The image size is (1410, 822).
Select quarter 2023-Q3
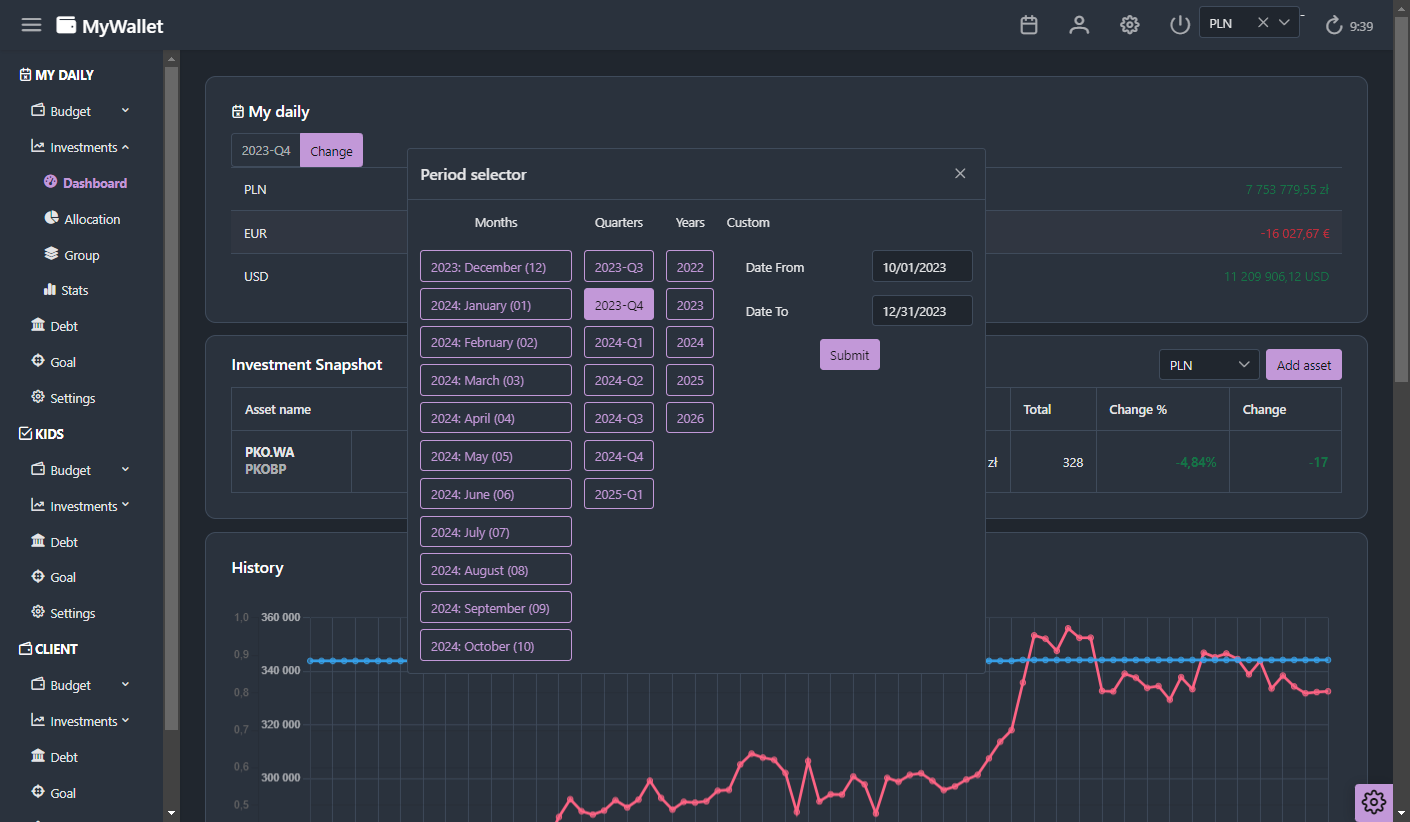(619, 267)
